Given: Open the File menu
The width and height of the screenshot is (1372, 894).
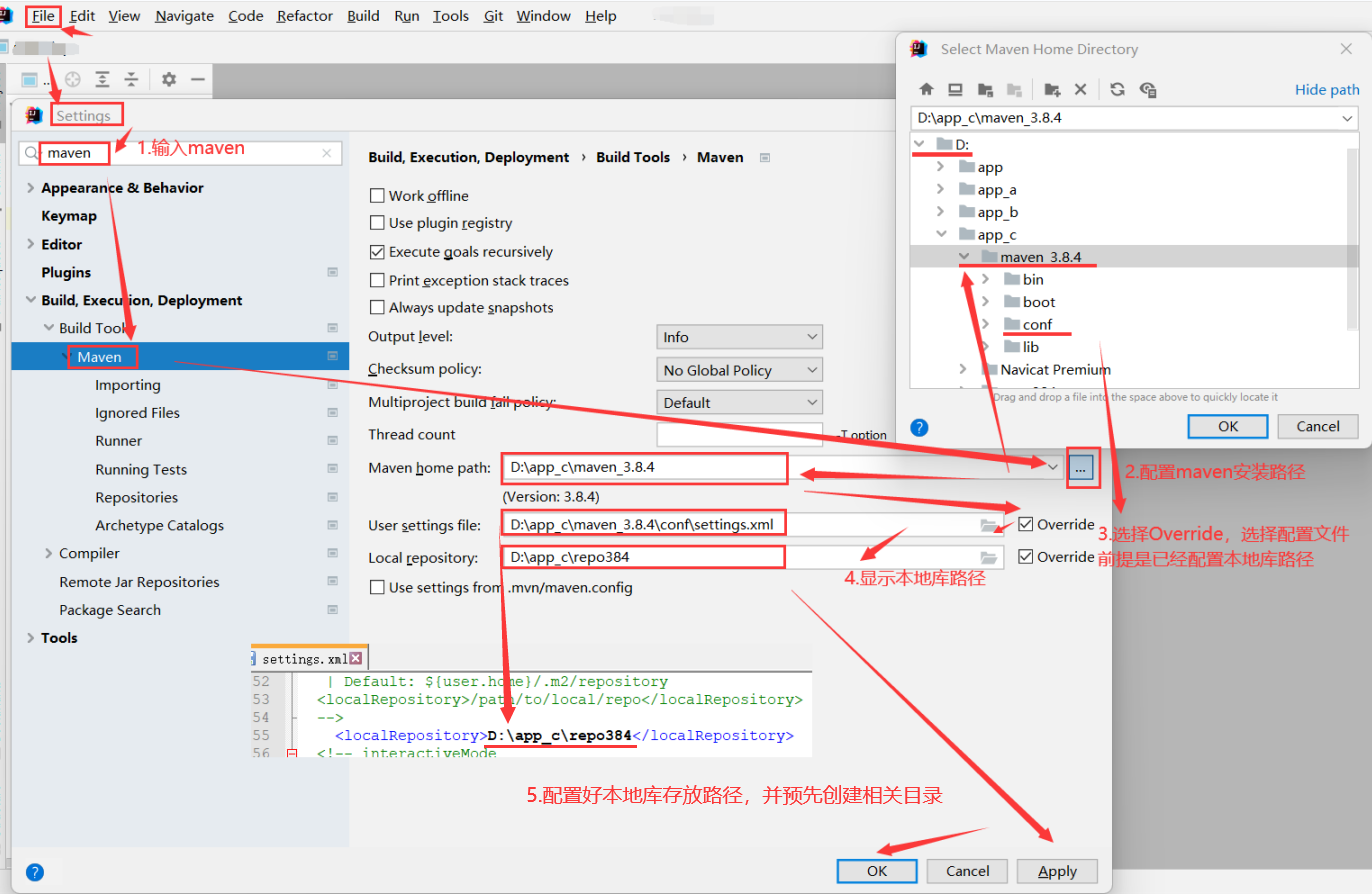Looking at the screenshot, I should [x=43, y=16].
